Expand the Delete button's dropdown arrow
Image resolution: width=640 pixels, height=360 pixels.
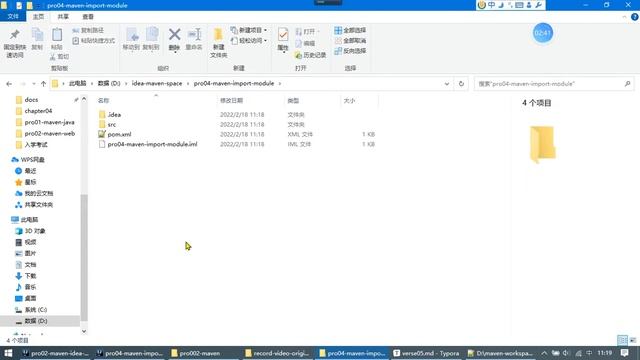point(175,52)
